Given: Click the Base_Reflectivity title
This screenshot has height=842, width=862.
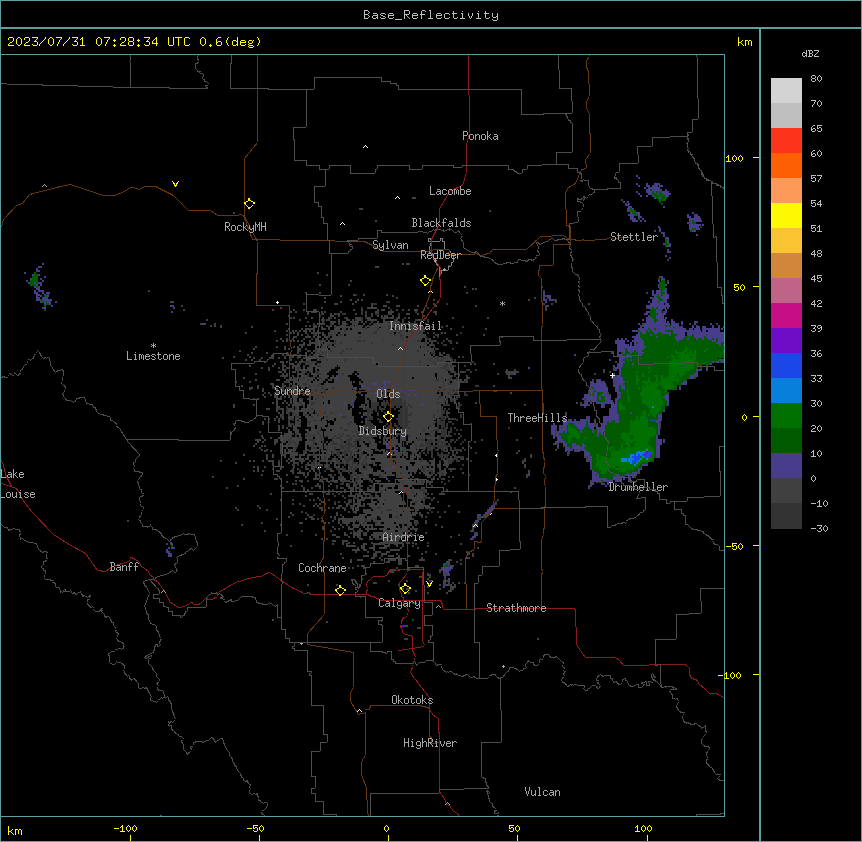Looking at the screenshot, I should coord(431,15).
